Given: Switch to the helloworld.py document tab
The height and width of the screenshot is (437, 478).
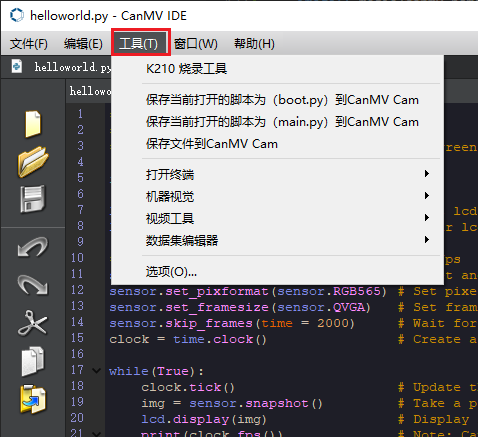Looking at the screenshot, I should [x=61, y=67].
